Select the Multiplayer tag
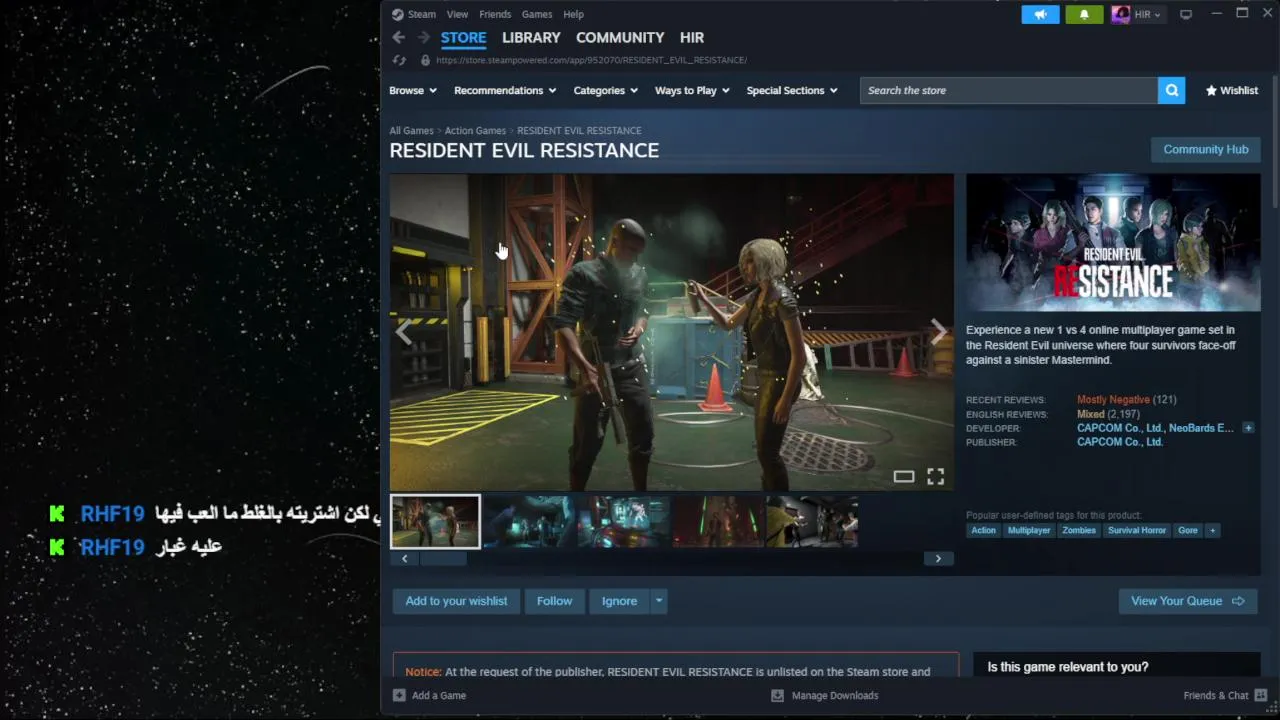 pyautogui.click(x=1029, y=530)
